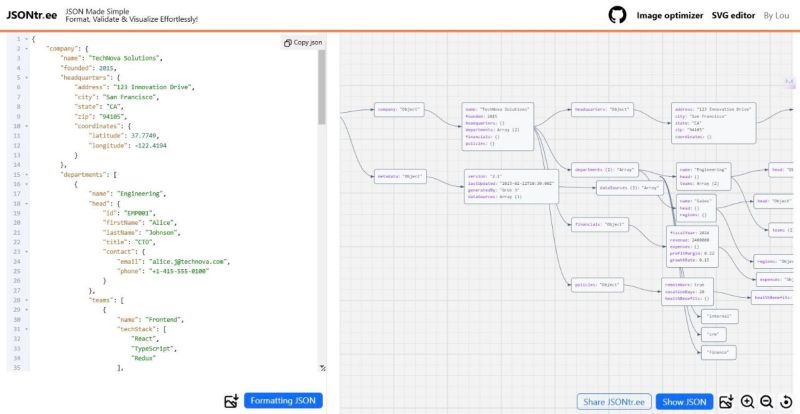The height and width of the screenshot is (414, 800).
Task: Click the image download icon beside Formatting JSON
Action: click(x=232, y=401)
